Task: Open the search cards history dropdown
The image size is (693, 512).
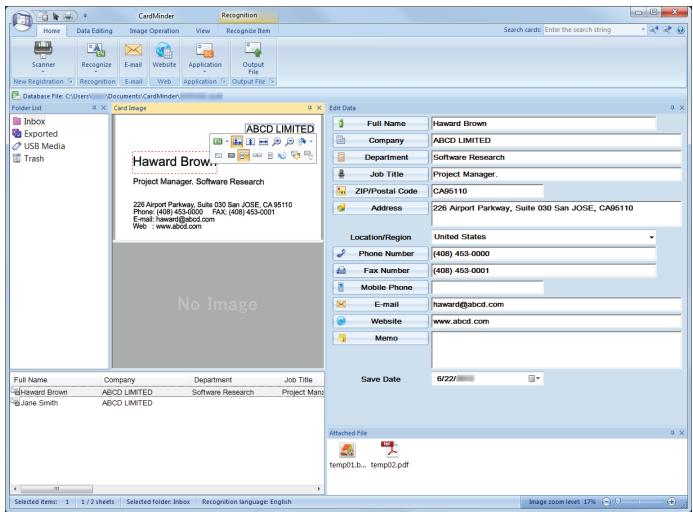Action: click(643, 30)
